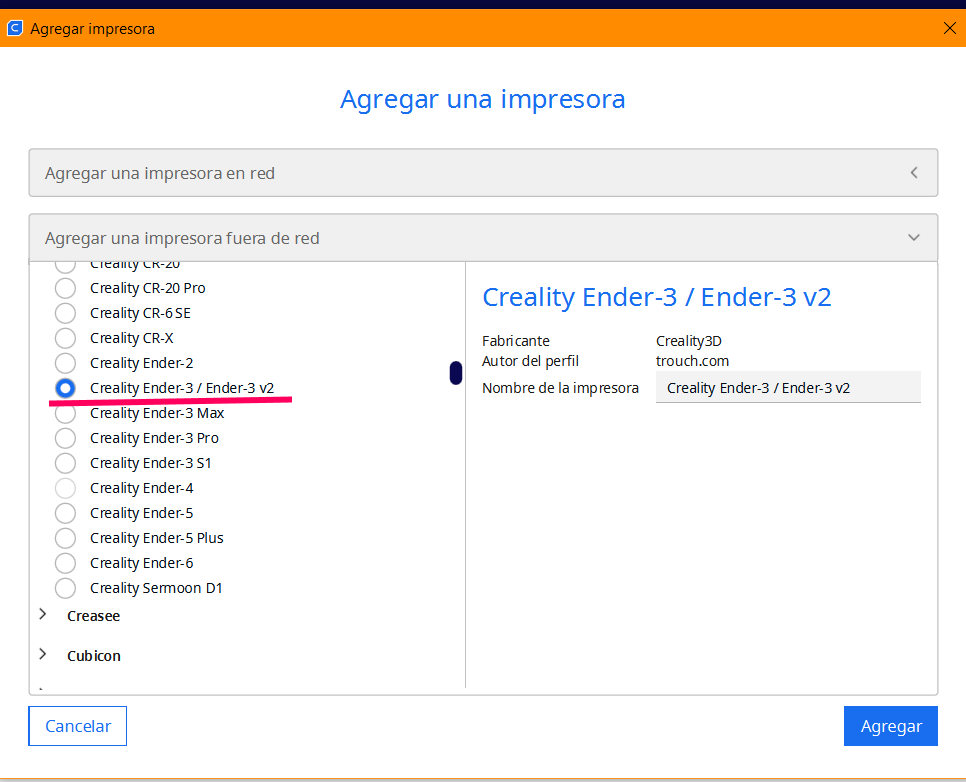966x782 pixels.
Task: Select Creality Ender-3 / Ender-3 v2 radio button
Action: pyautogui.click(x=65, y=388)
